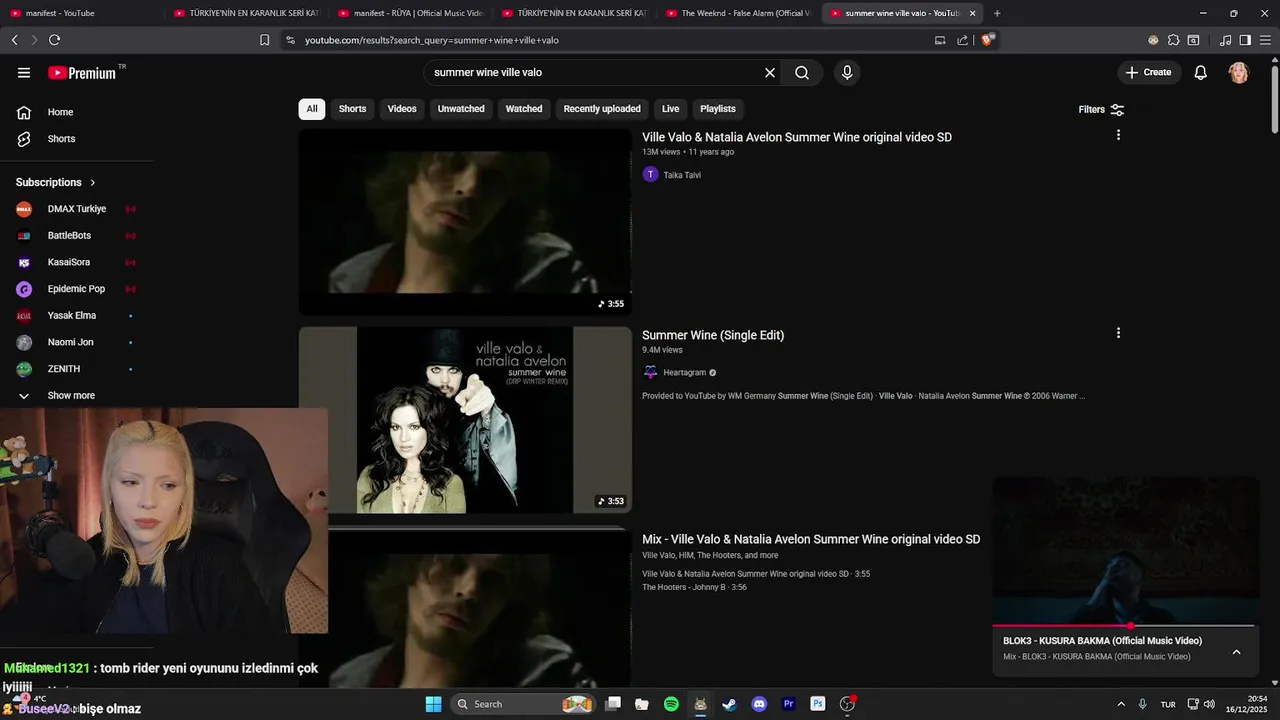
Task: Open the notifications bell
Action: point(1200,72)
